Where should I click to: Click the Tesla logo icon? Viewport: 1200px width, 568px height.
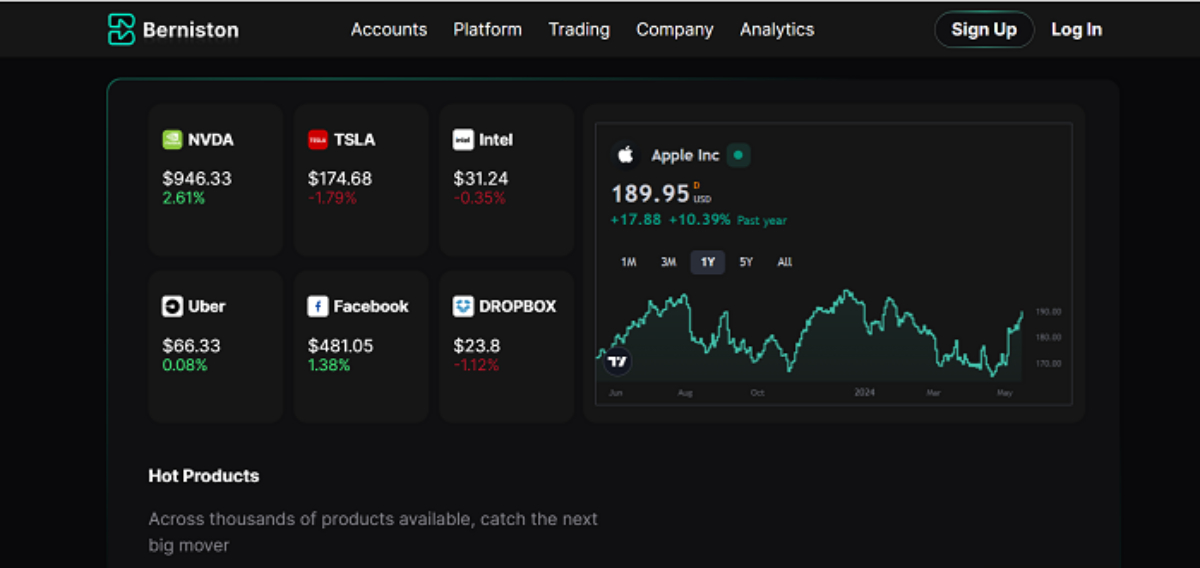318,140
